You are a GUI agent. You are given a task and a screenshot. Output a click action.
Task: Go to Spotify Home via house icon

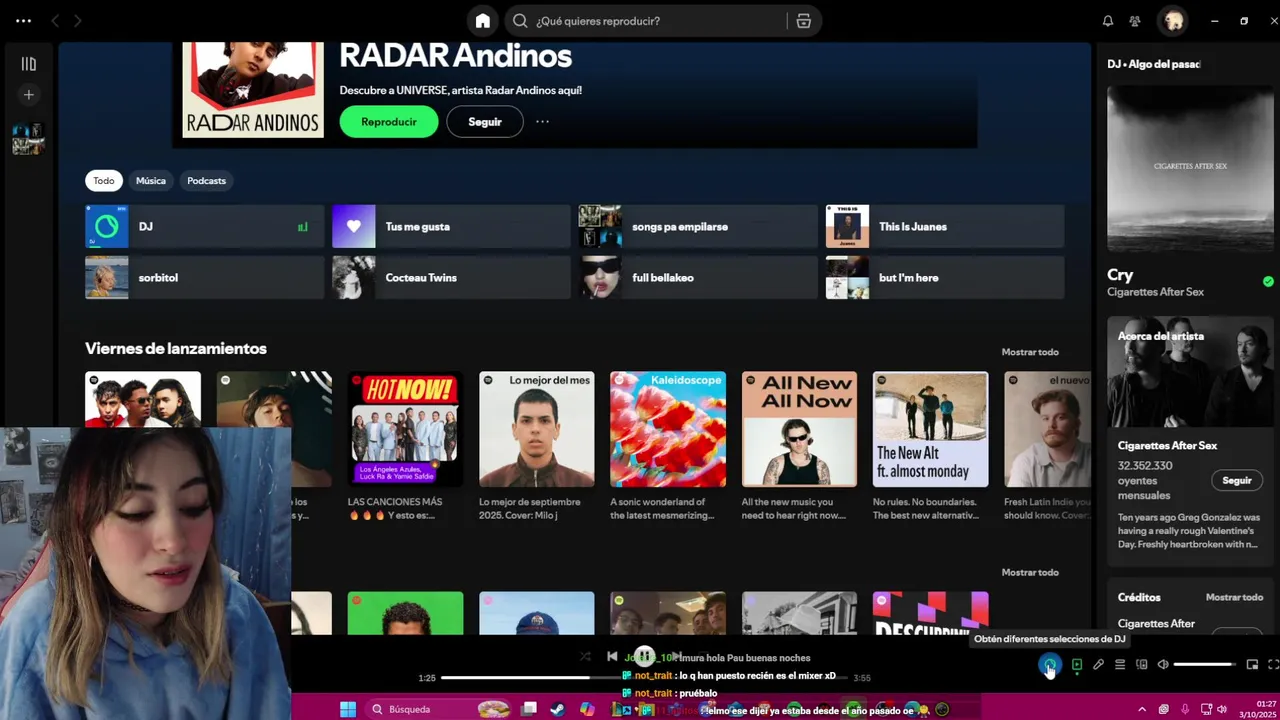tap(483, 21)
